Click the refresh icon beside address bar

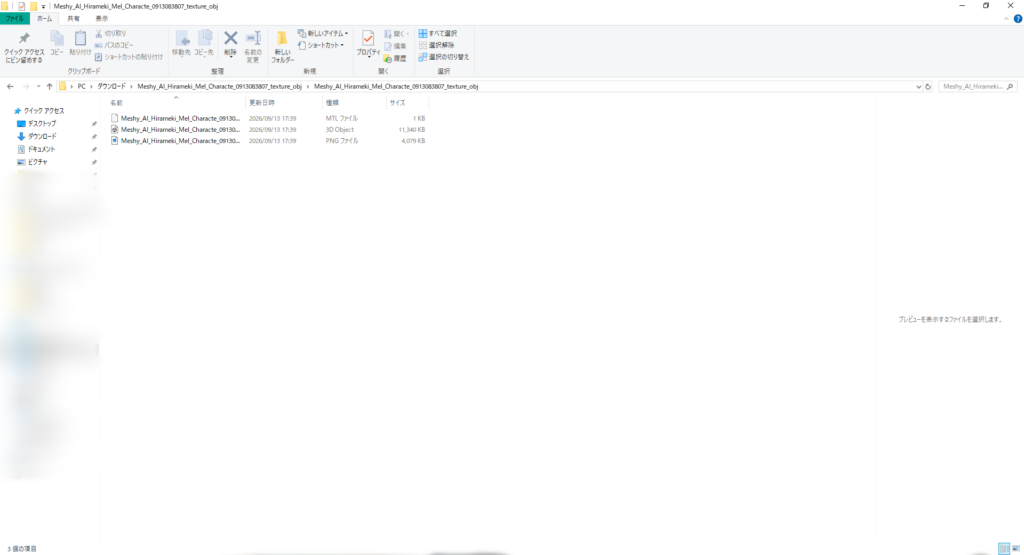pyautogui.click(x=928, y=86)
